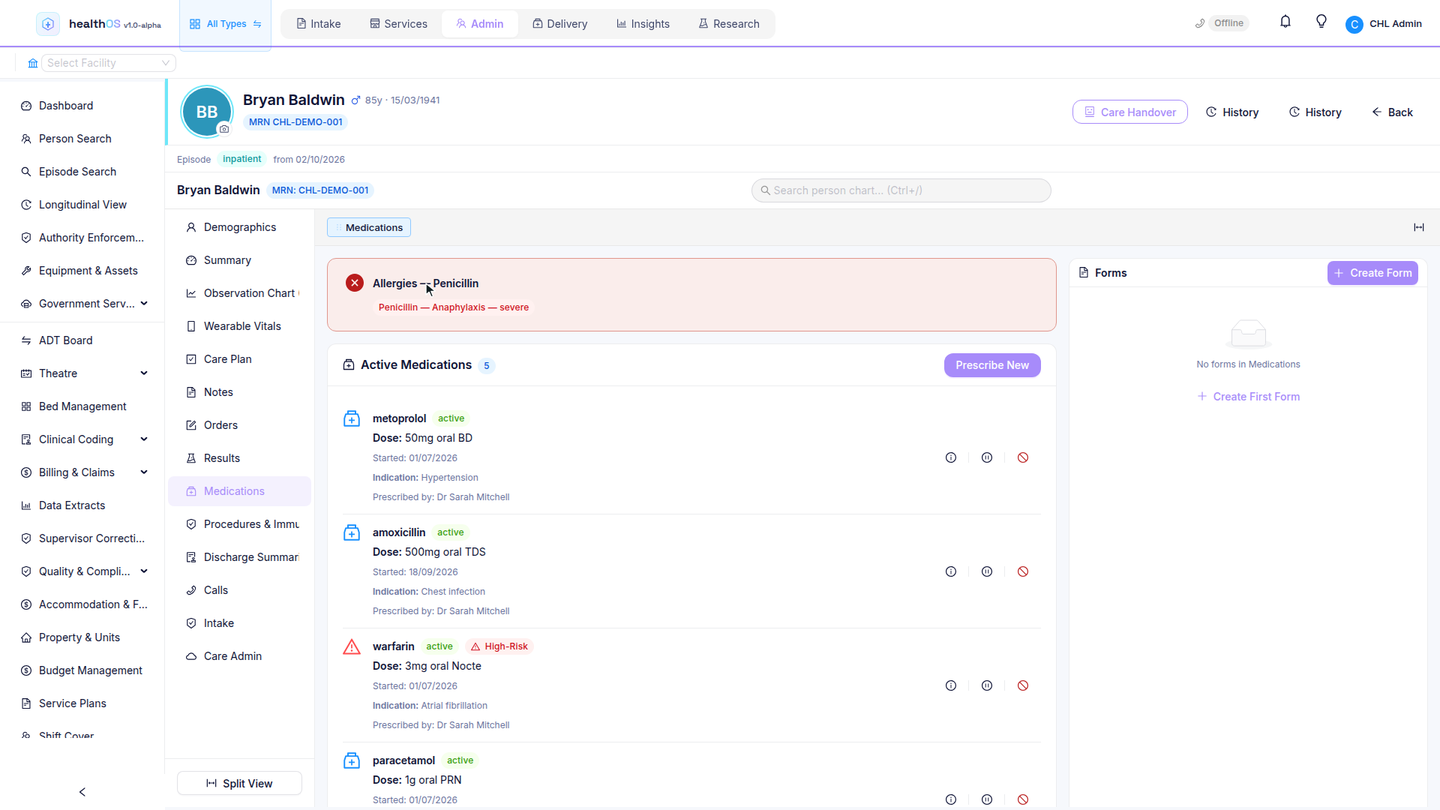Click the info icon for metoprolol

click(x=951, y=458)
